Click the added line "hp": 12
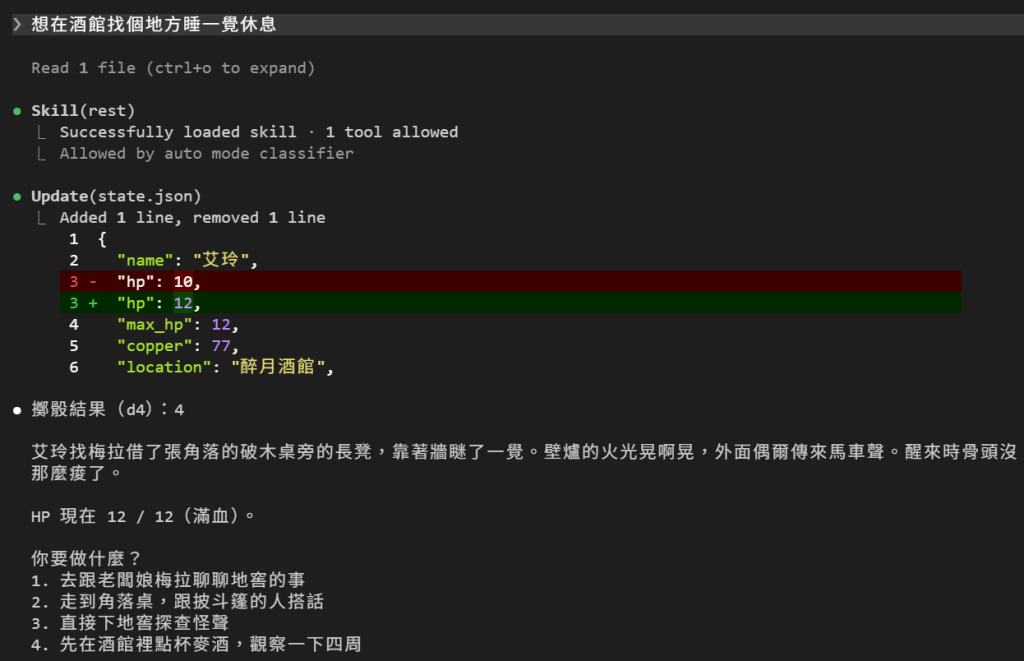Screen dimensions: 1024x661 click(511, 303)
